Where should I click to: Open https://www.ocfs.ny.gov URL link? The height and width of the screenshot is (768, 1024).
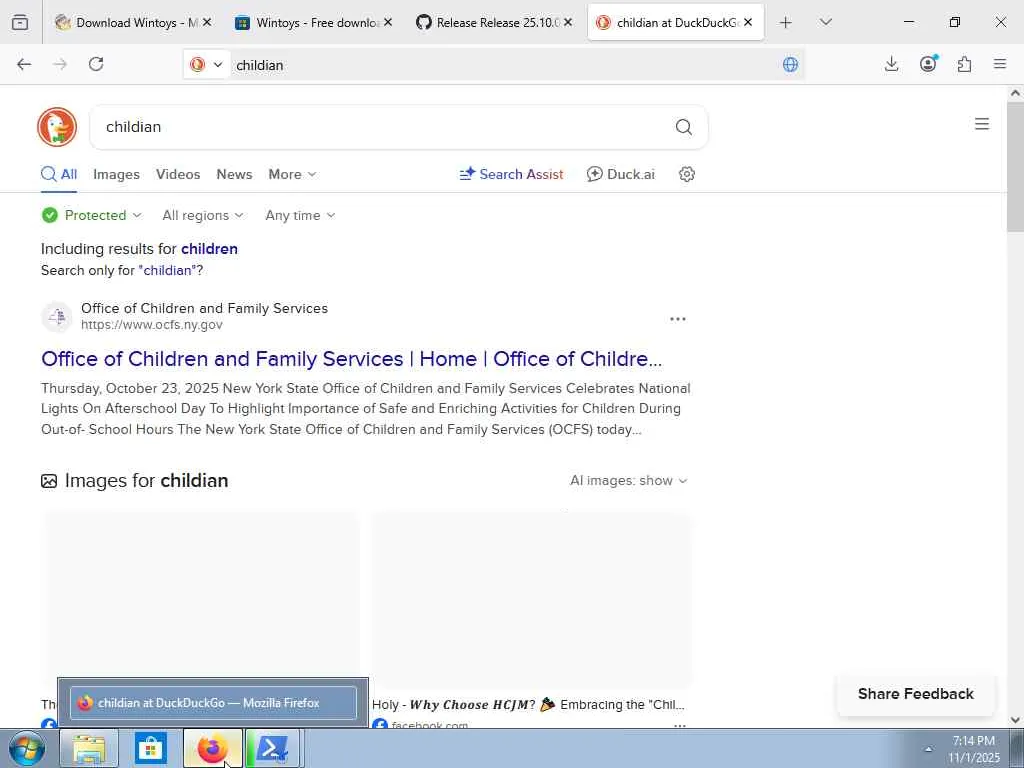(152, 325)
